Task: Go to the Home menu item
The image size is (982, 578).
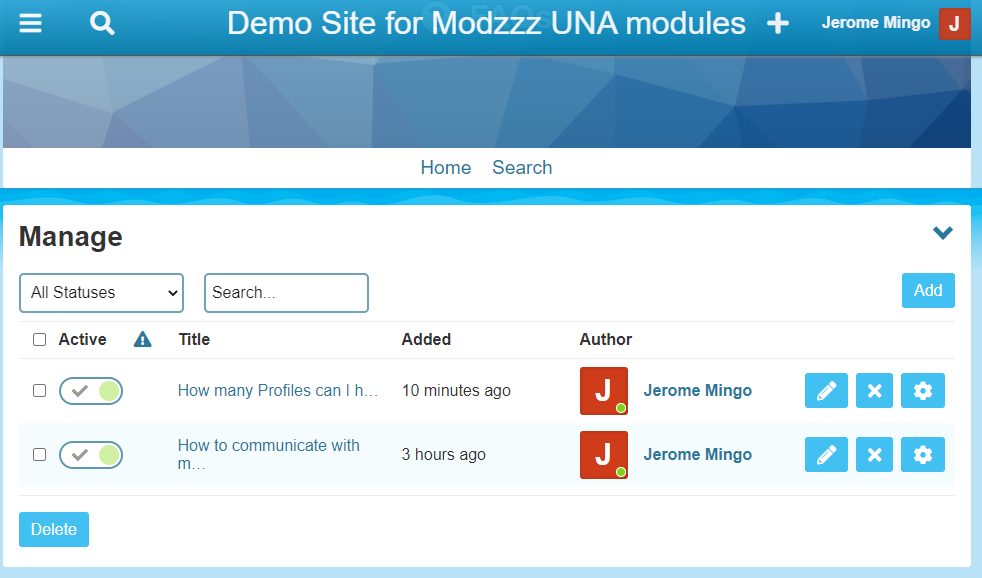Action: pyautogui.click(x=445, y=168)
